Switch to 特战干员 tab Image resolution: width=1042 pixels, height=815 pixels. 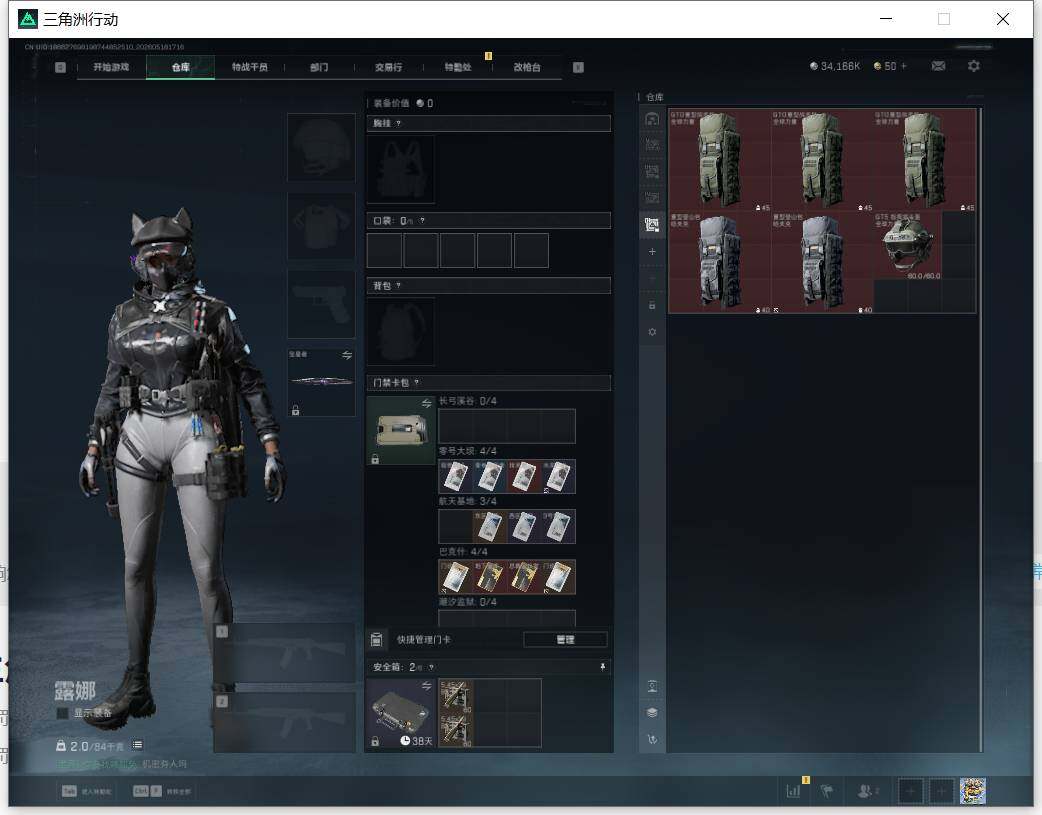[249, 67]
